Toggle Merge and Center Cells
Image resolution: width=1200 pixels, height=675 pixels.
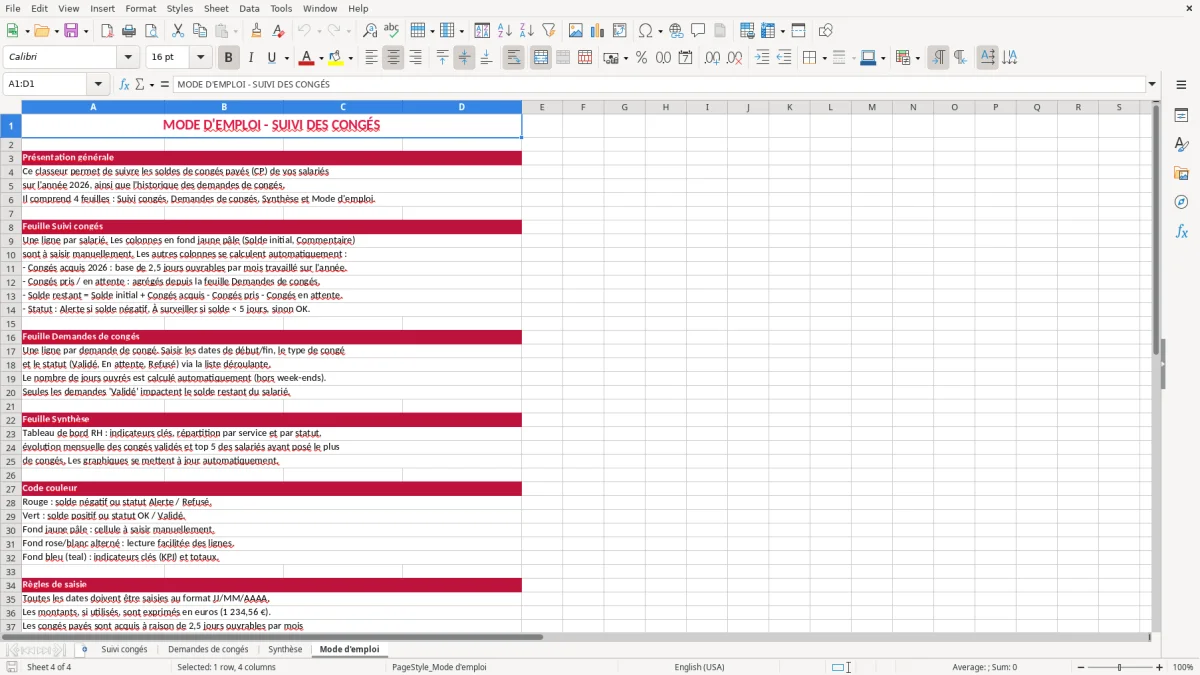[x=541, y=58]
